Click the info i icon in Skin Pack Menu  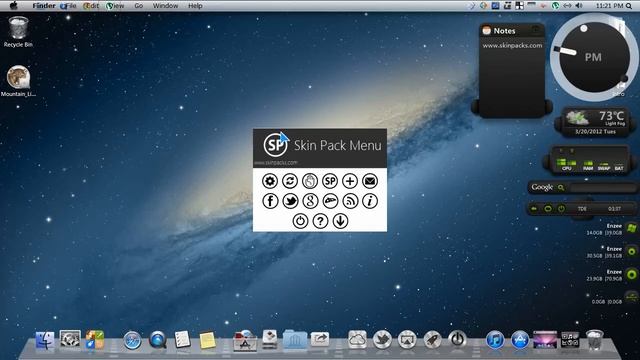click(370, 201)
